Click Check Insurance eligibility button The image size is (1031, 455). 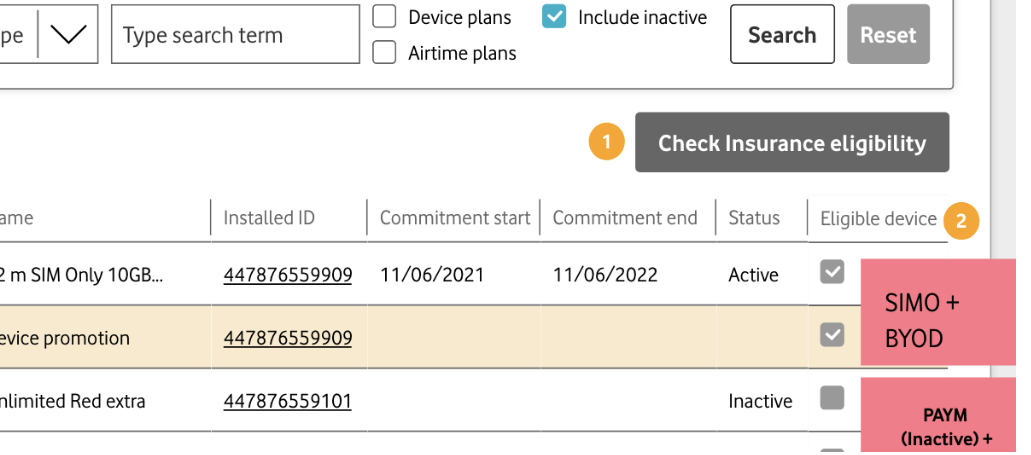point(791,143)
